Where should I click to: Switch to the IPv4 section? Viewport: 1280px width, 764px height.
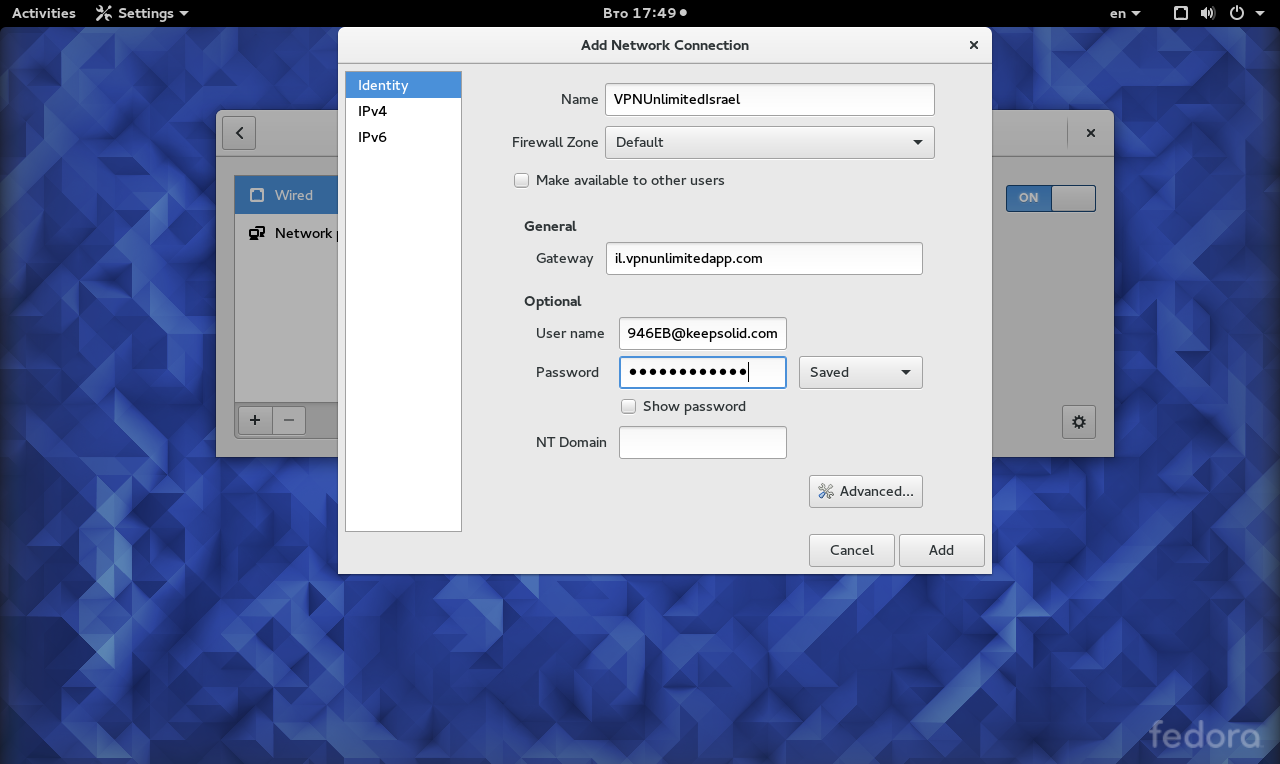[x=403, y=111]
